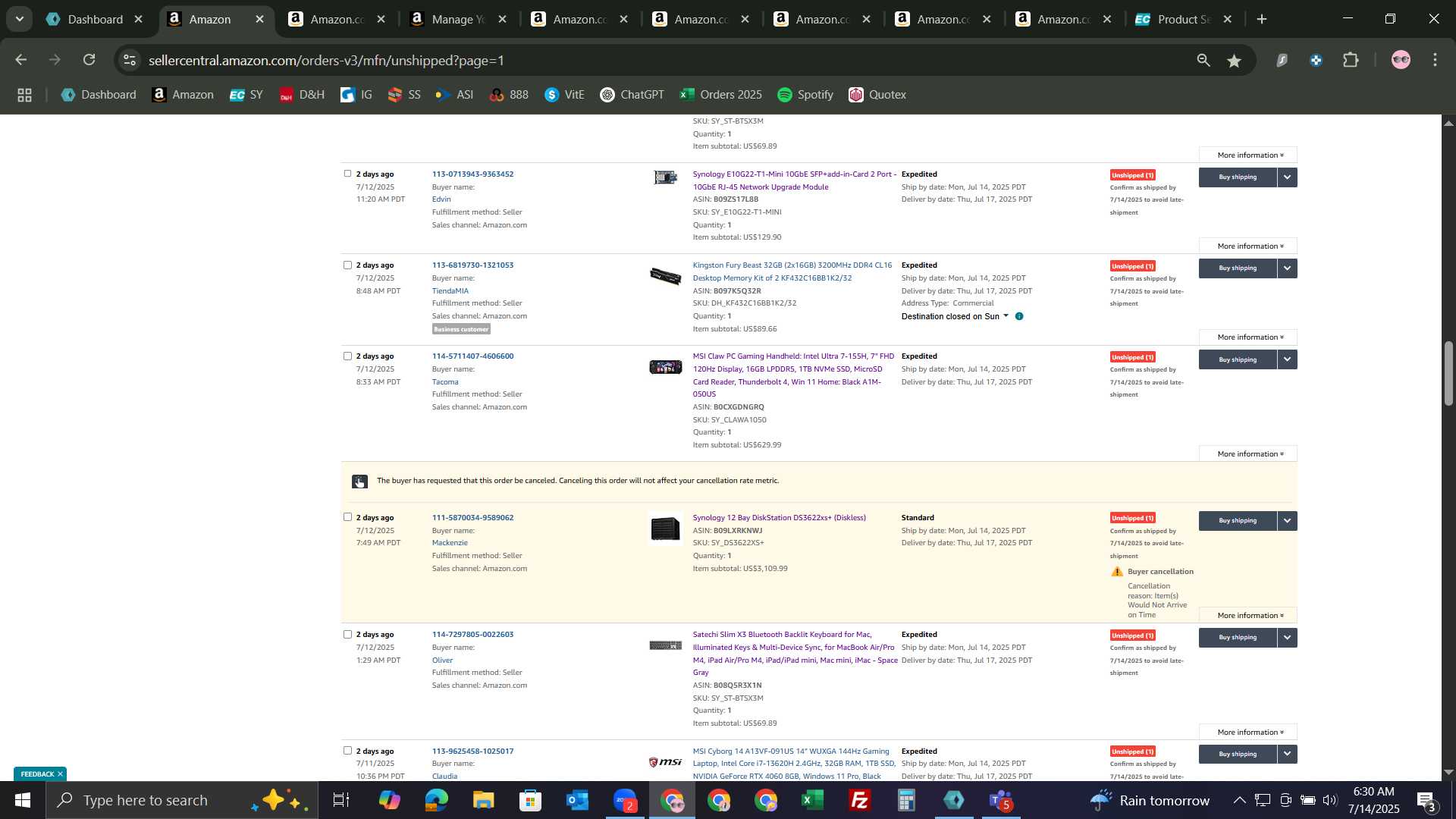Open Microsoft Edge from the taskbar
The width and height of the screenshot is (1456, 819).
click(x=437, y=800)
